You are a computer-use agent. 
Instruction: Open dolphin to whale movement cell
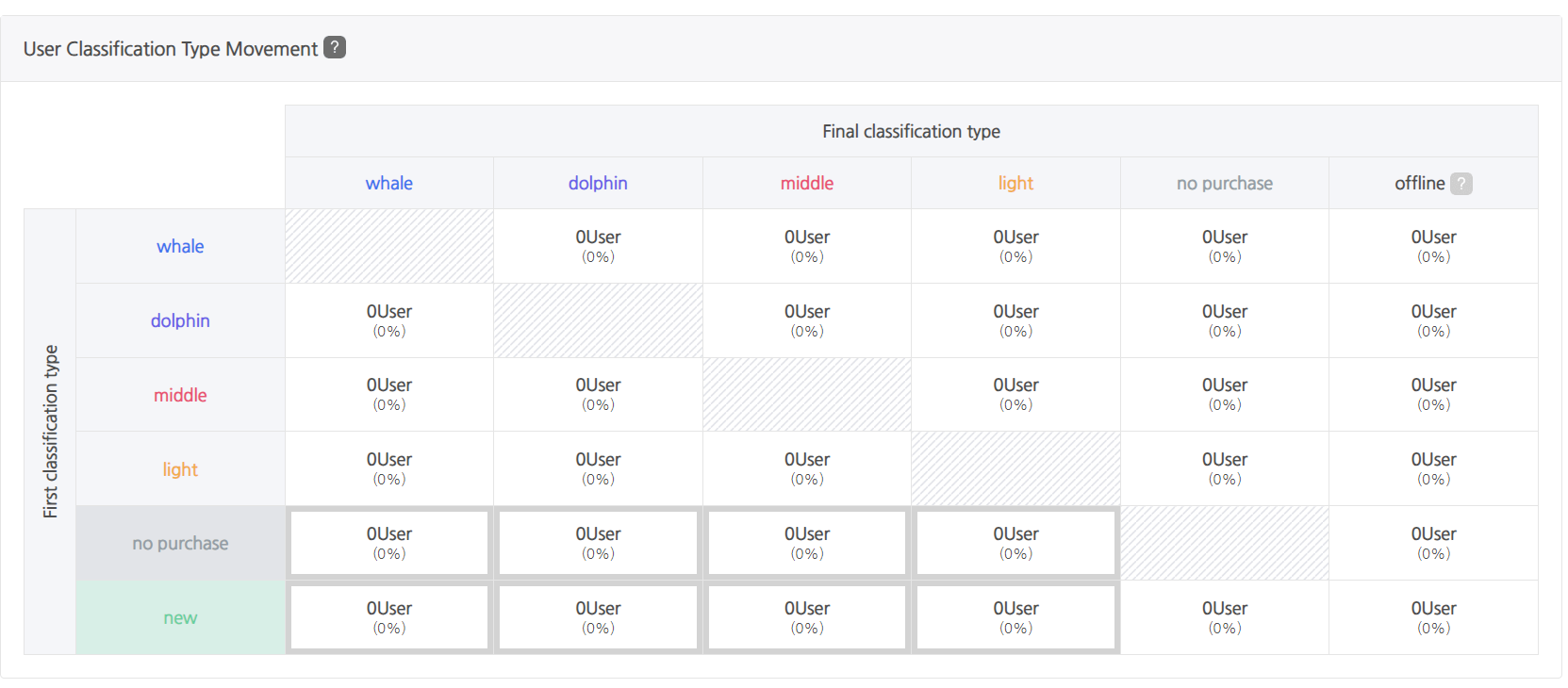coord(389,320)
